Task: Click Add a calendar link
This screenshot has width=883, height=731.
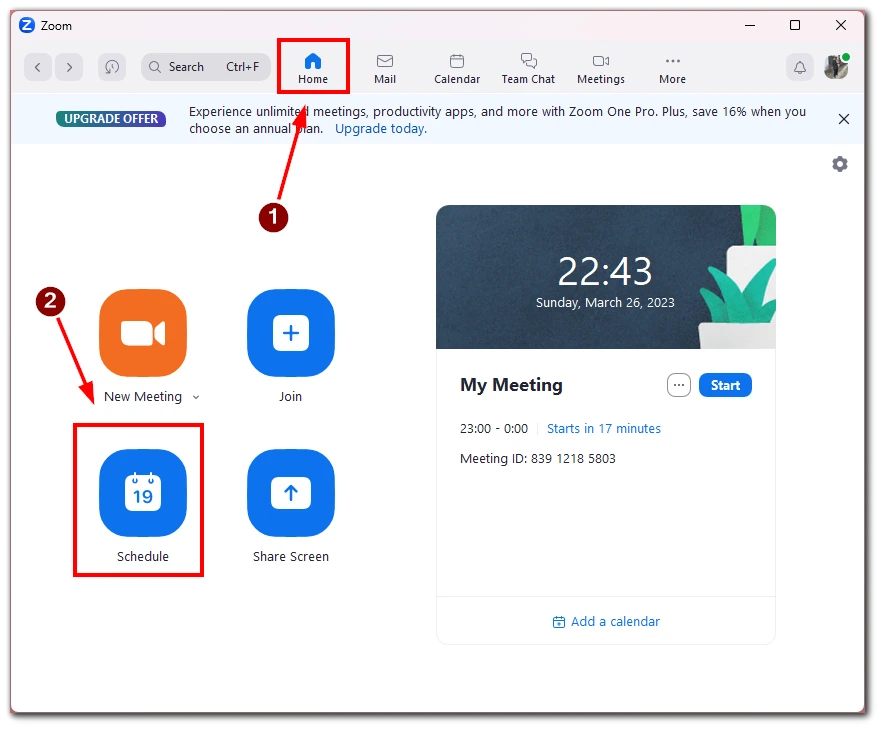Action: [606, 622]
